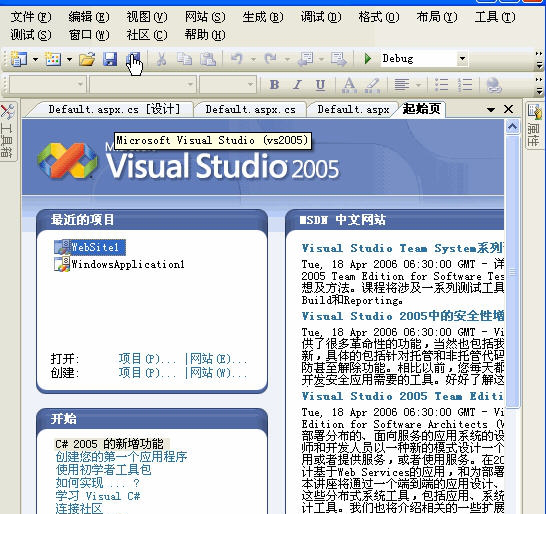Open New Project dropdown arrow

(x=35, y=59)
